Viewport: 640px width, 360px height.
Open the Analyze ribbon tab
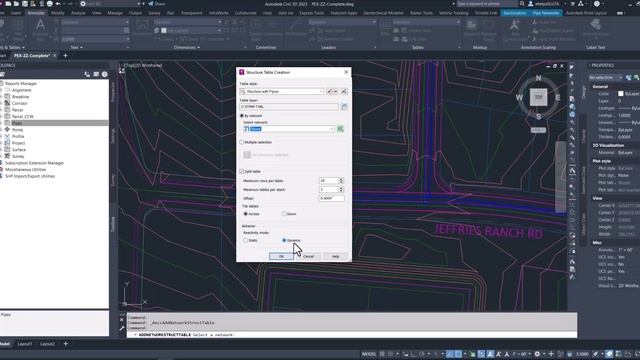[78, 13]
